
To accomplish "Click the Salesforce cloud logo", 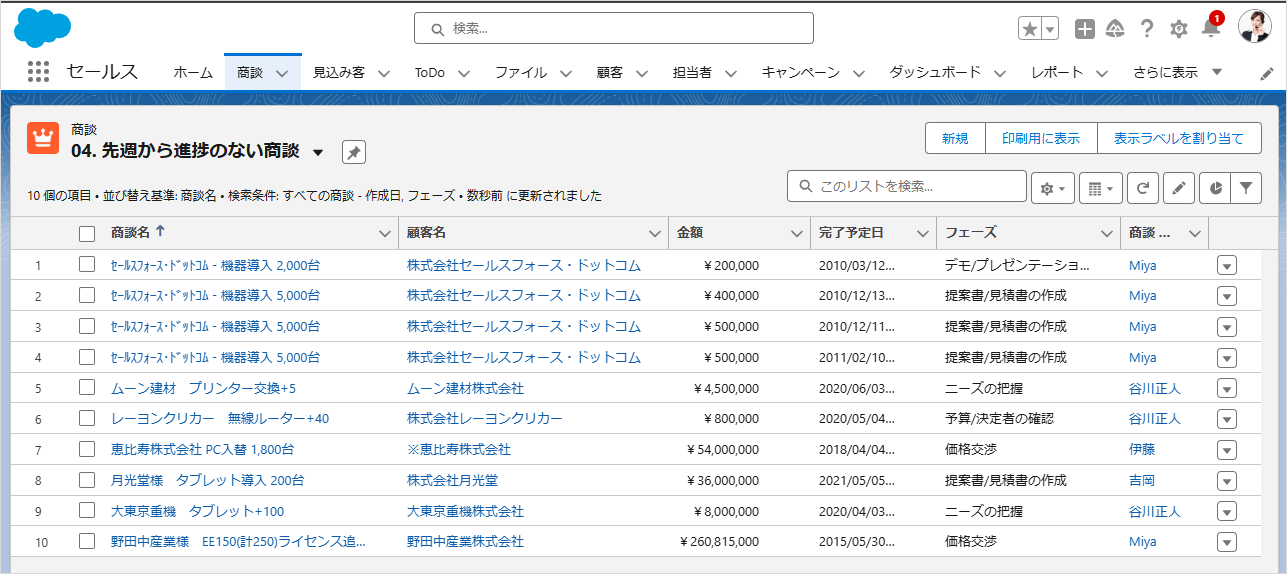I will tap(43, 27).
